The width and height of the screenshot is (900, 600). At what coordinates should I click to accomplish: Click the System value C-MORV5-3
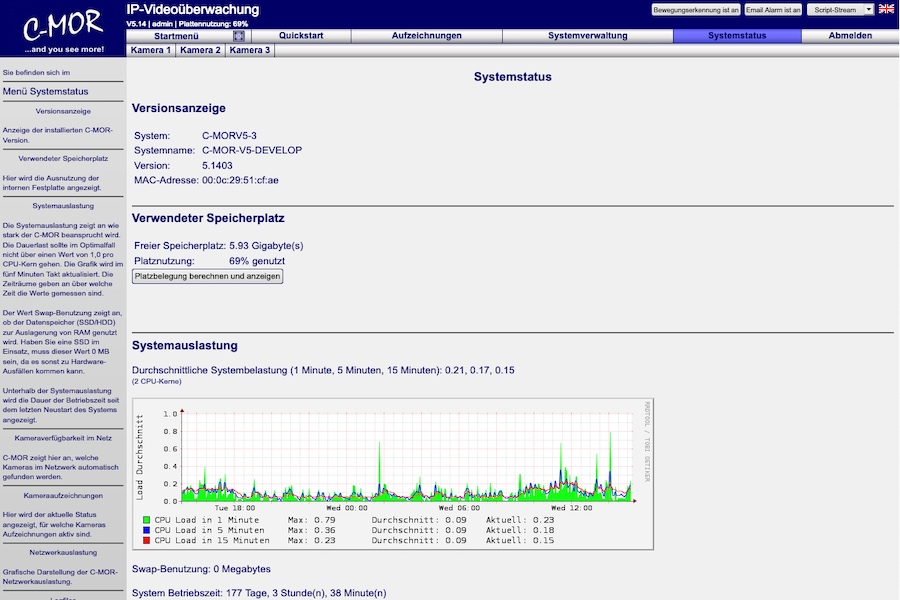[229, 136]
